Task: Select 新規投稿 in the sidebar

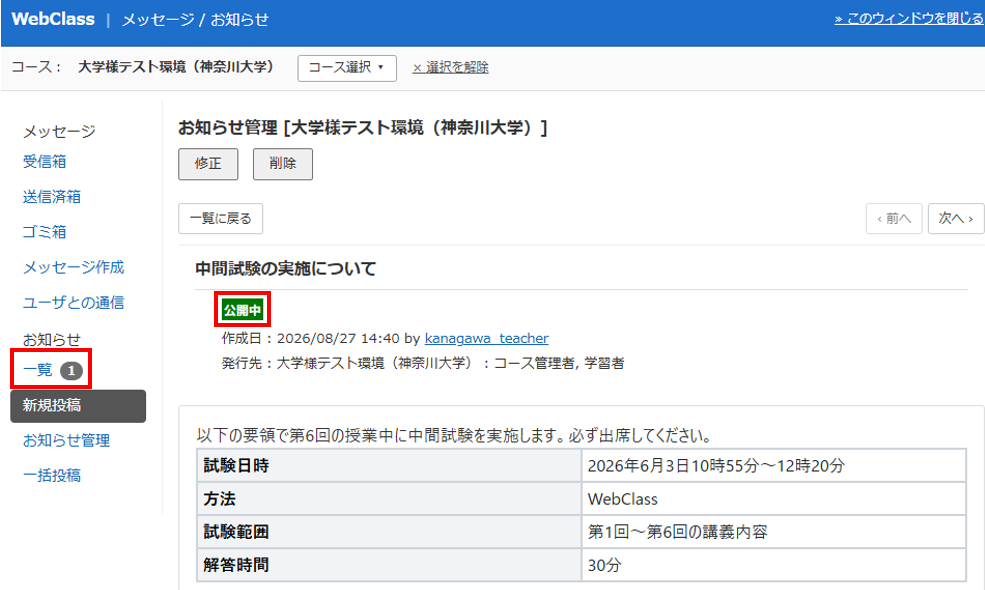Action: (78, 406)
